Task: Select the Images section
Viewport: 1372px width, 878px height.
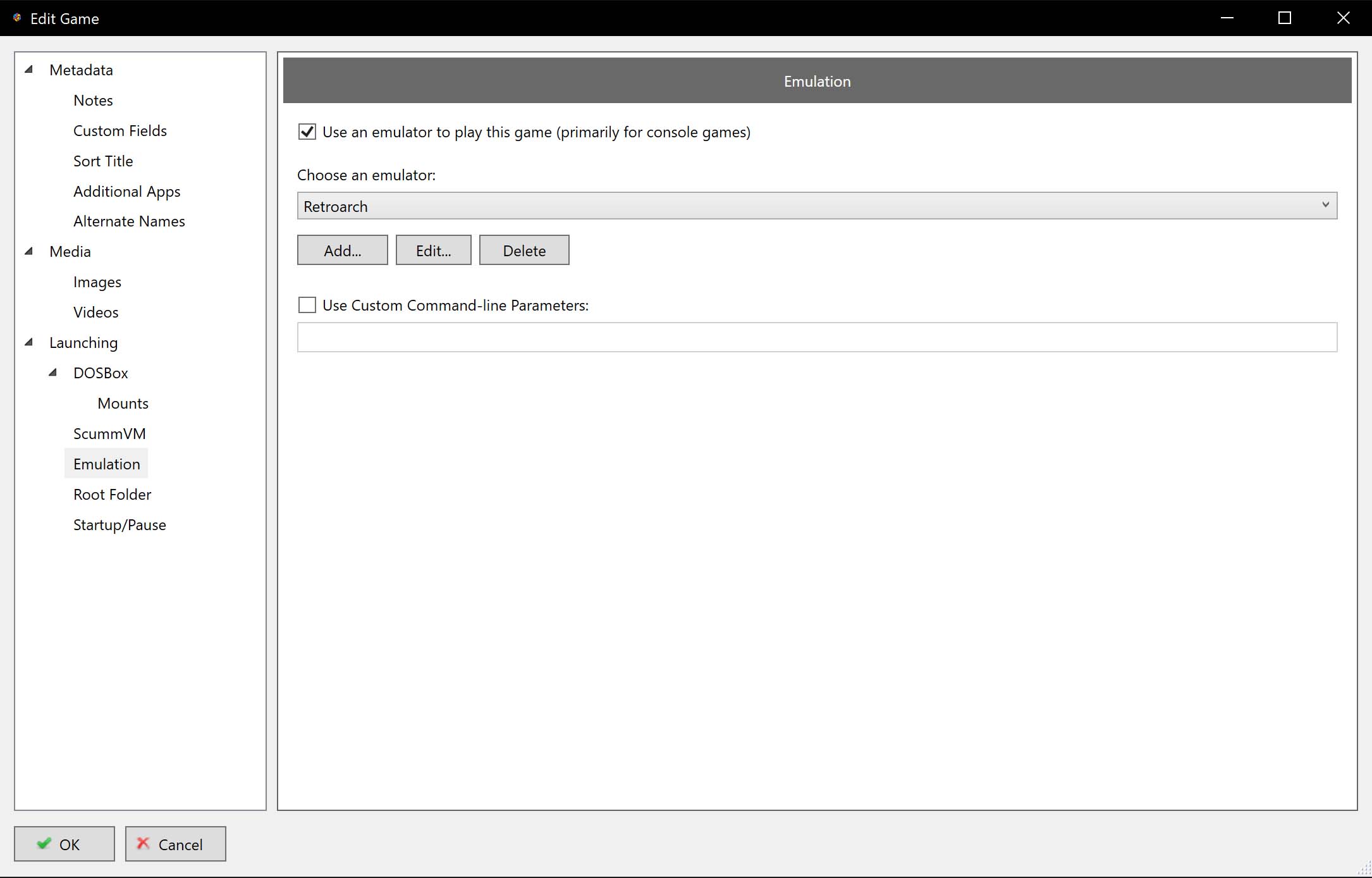Action: [x=97, y=282]
